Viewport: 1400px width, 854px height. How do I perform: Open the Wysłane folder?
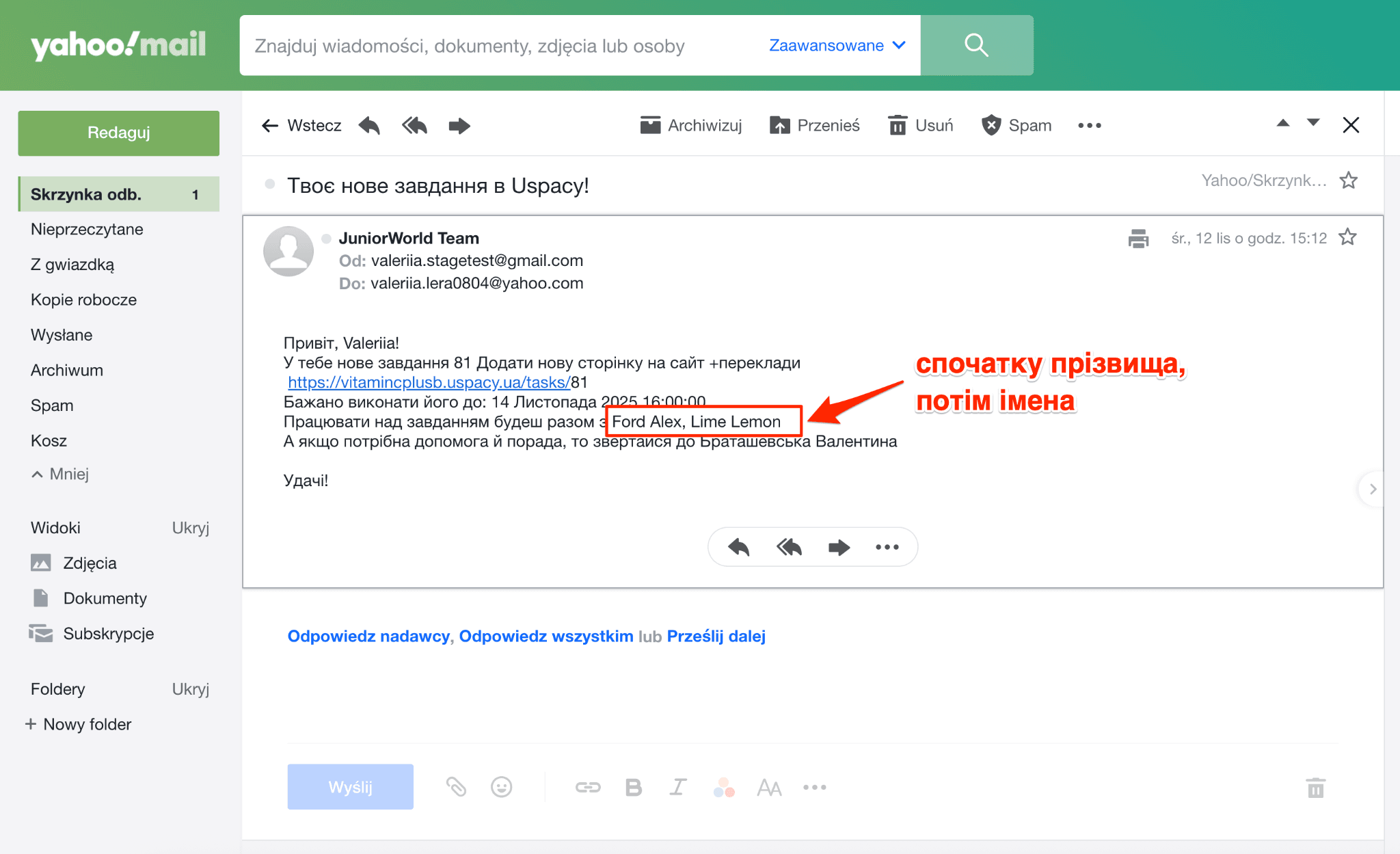tap(62, 335)
